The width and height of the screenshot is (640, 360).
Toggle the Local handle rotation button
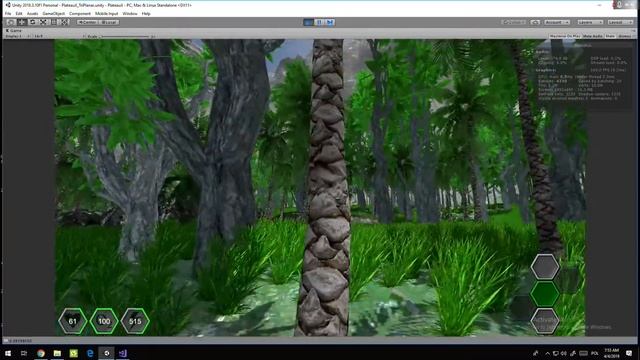pos(109,22)
